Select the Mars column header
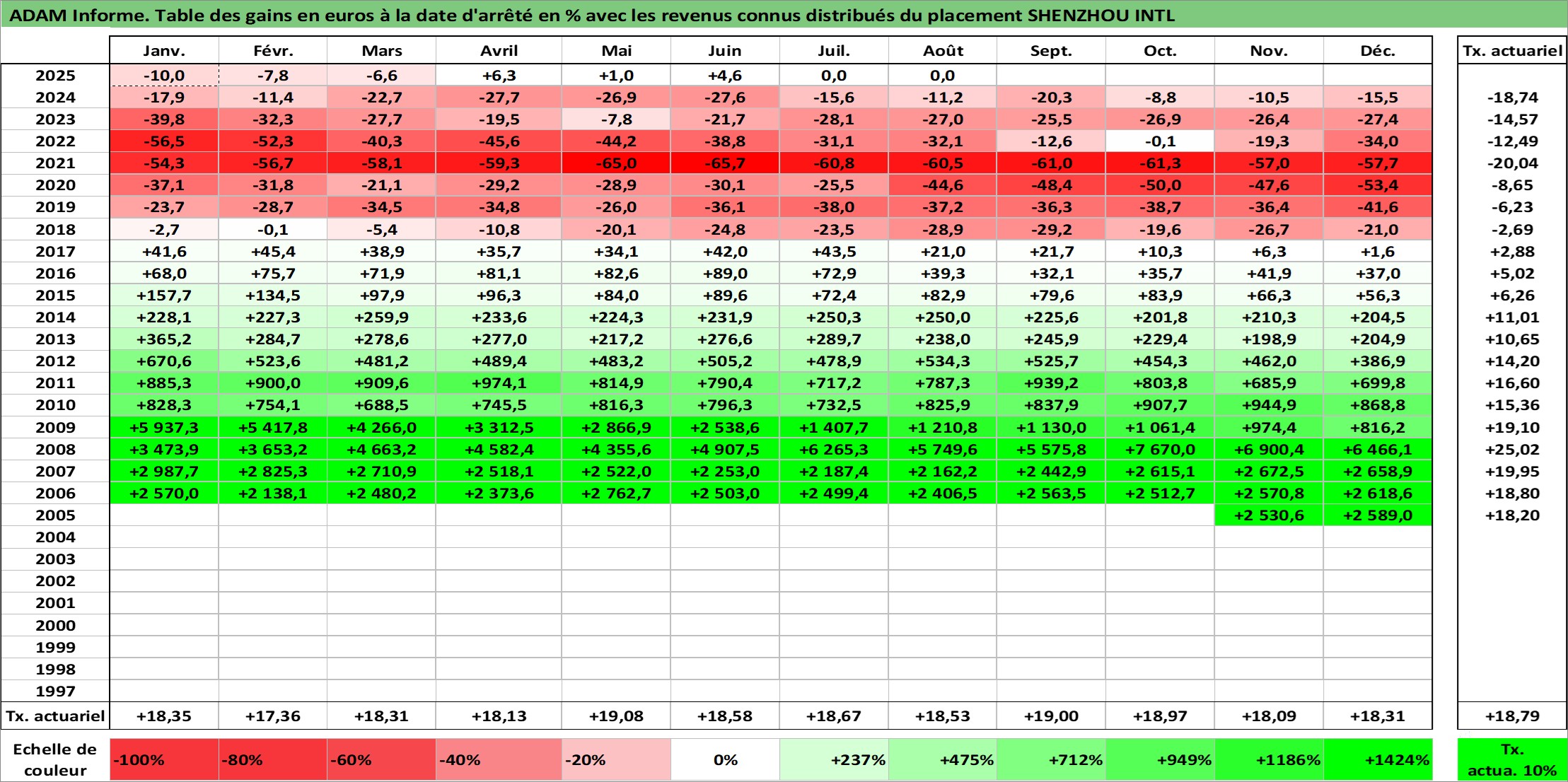The width and height of the screenshot is (1568, 782). (x=381, y=51)
